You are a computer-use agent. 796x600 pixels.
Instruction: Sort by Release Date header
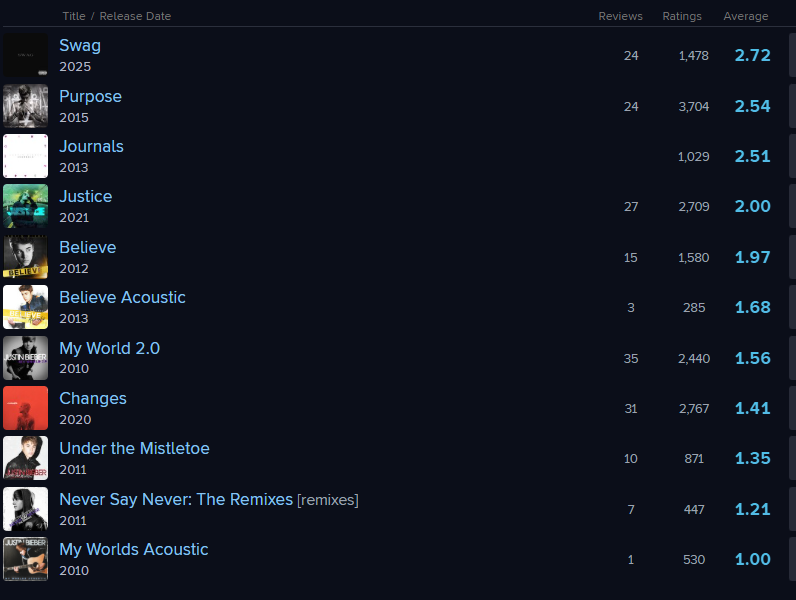click(x=135, y=16)
